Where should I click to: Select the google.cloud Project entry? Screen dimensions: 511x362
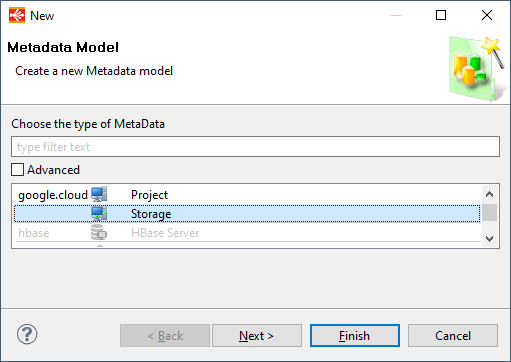click(247, 195)
